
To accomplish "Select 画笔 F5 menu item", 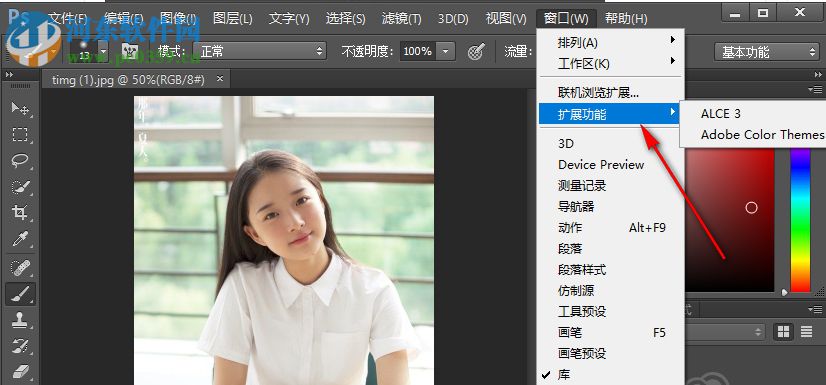I will (611, 333).
